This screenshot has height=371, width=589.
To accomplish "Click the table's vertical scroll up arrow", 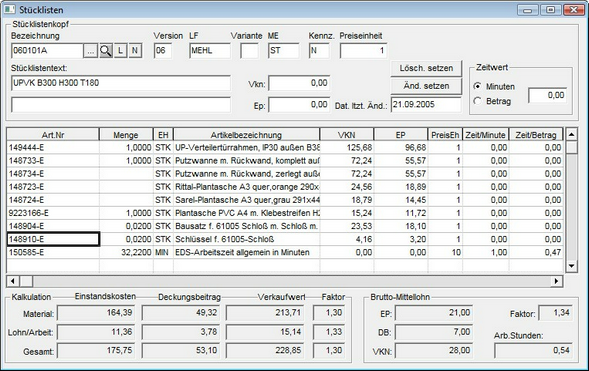I will tap(571, 134).
